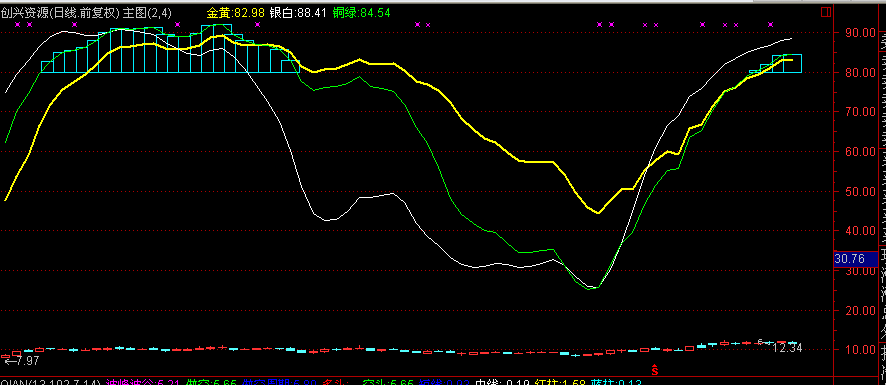The height and width of the screenshot is (385, 886).
Task: Click the 中线 value in bottom bar
Action: 502,382
